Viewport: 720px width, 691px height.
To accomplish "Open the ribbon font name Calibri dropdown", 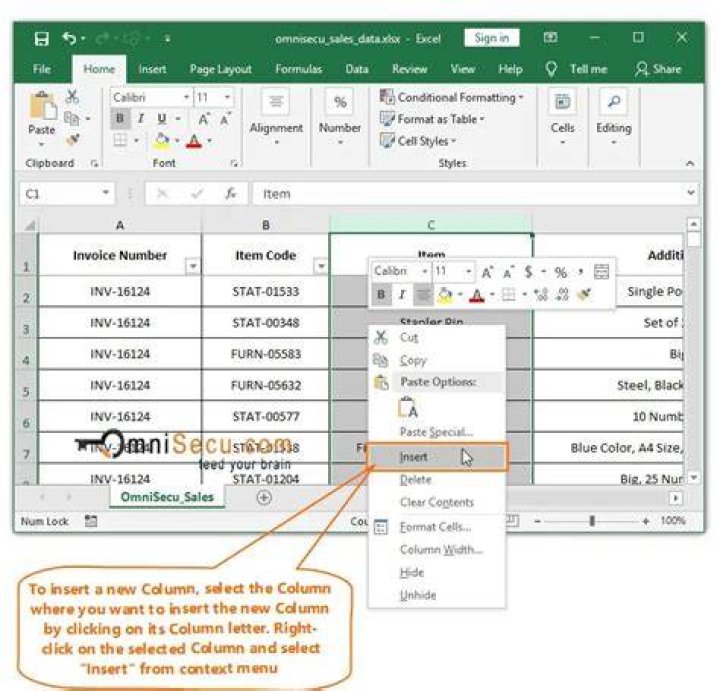I will click(x=186, y=97).
